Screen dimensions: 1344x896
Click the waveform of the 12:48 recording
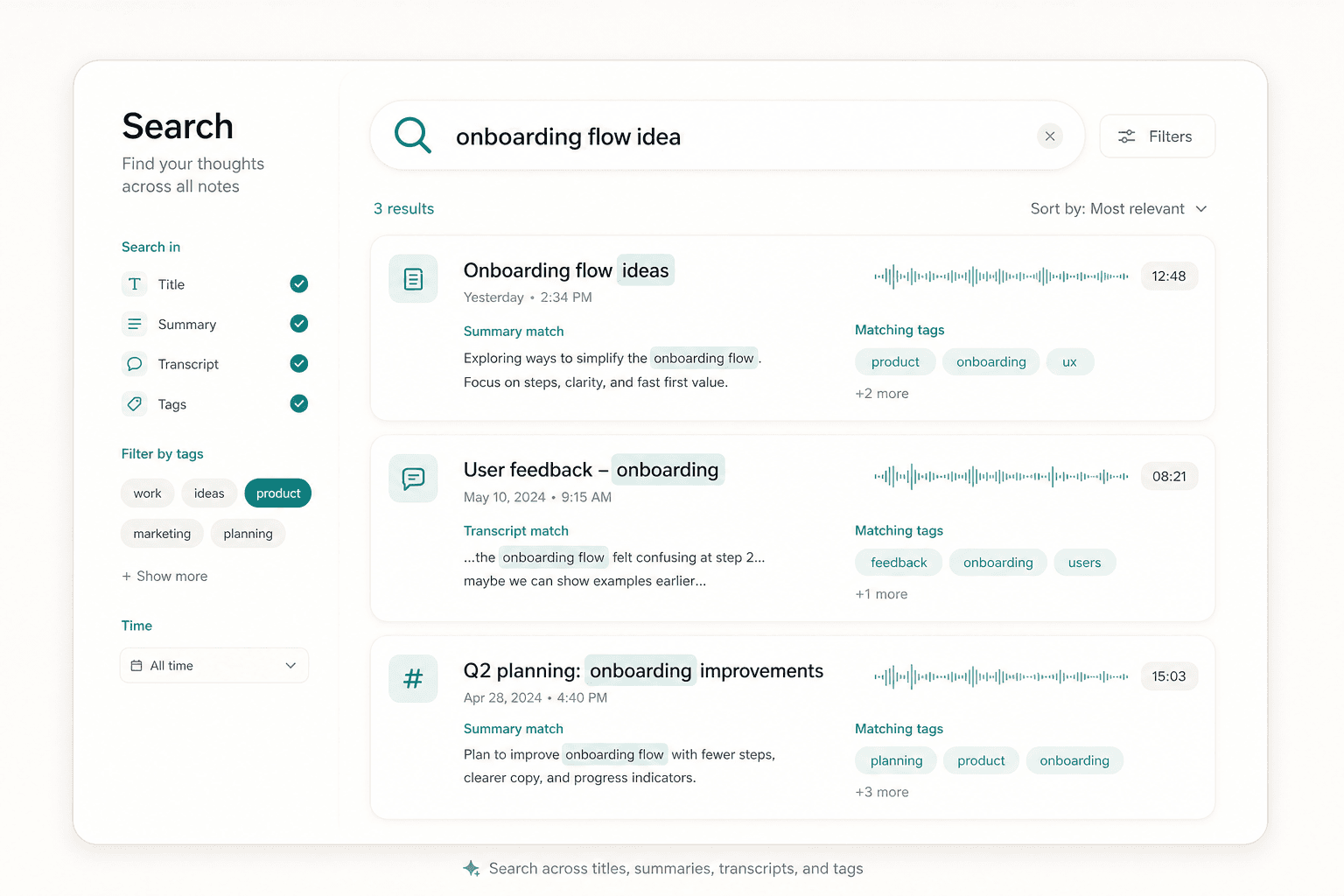[1001, 276]
